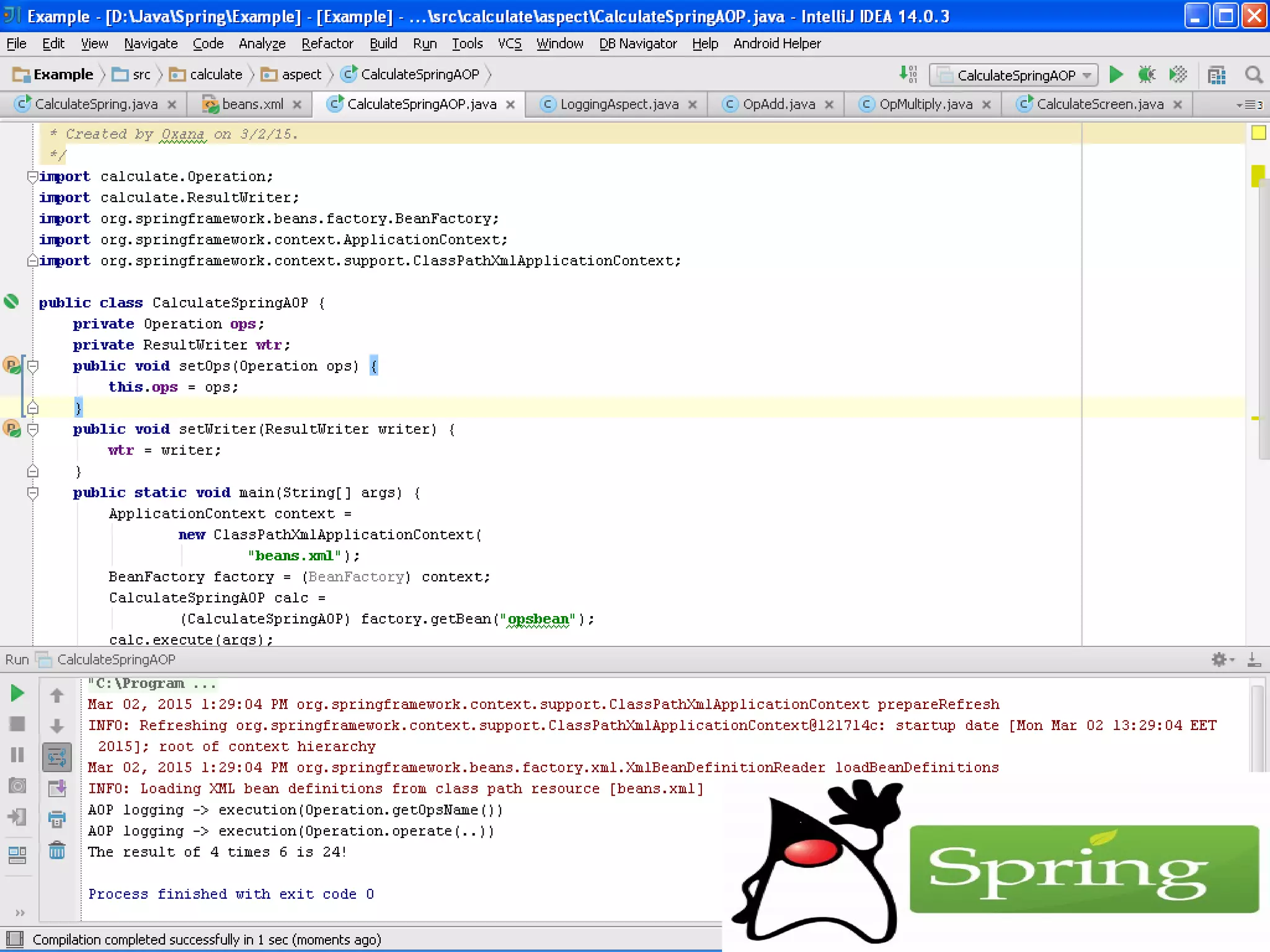Collapse the import block fold marker
The height and width of the screenshot is (952, 1270).
32,177
